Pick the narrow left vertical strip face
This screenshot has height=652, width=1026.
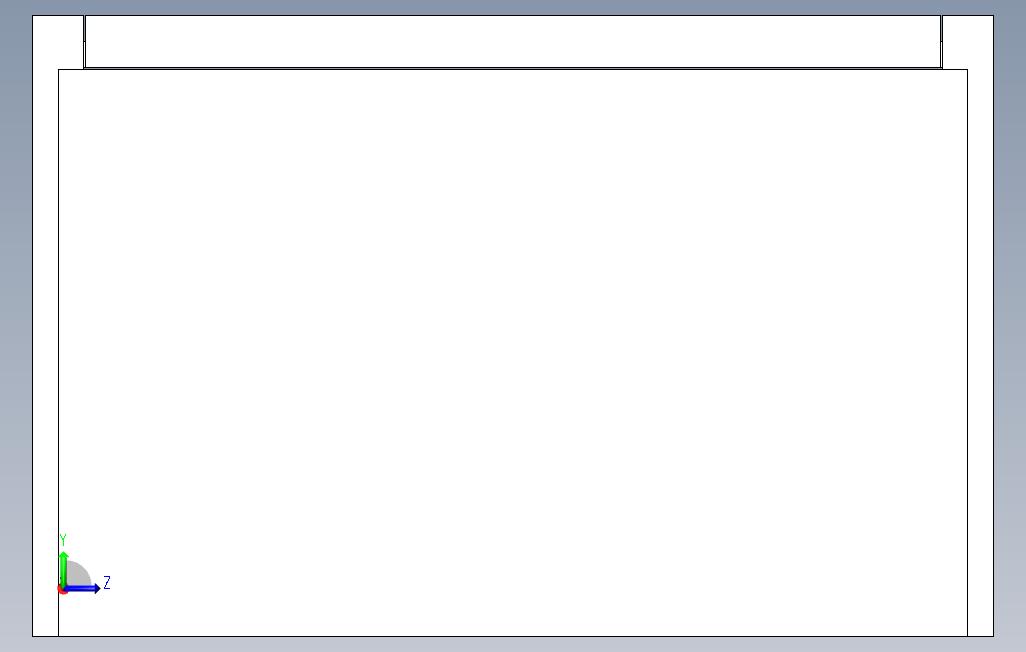click(45, 352)
